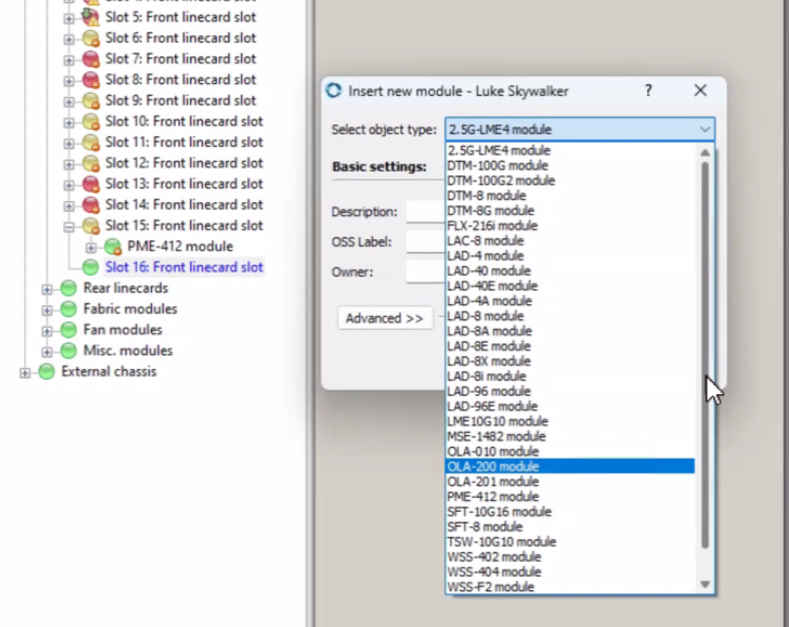Click the OSS Label input field
Image resolution: width=789 pixels, height=627 pixels.
coord(426,242)
